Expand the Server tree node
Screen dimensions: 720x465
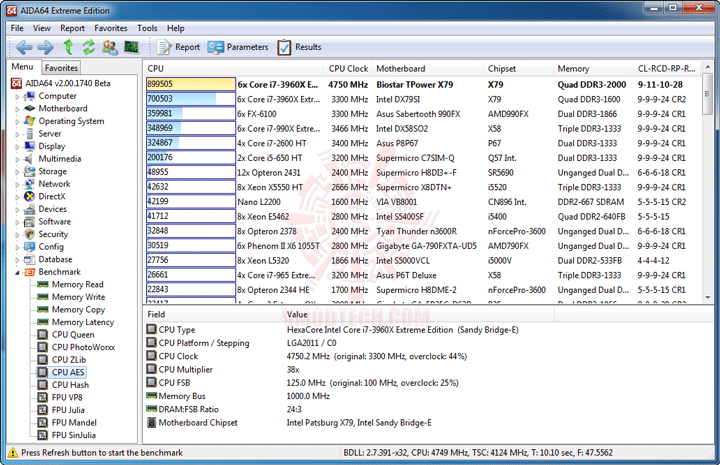click(17, 134)
